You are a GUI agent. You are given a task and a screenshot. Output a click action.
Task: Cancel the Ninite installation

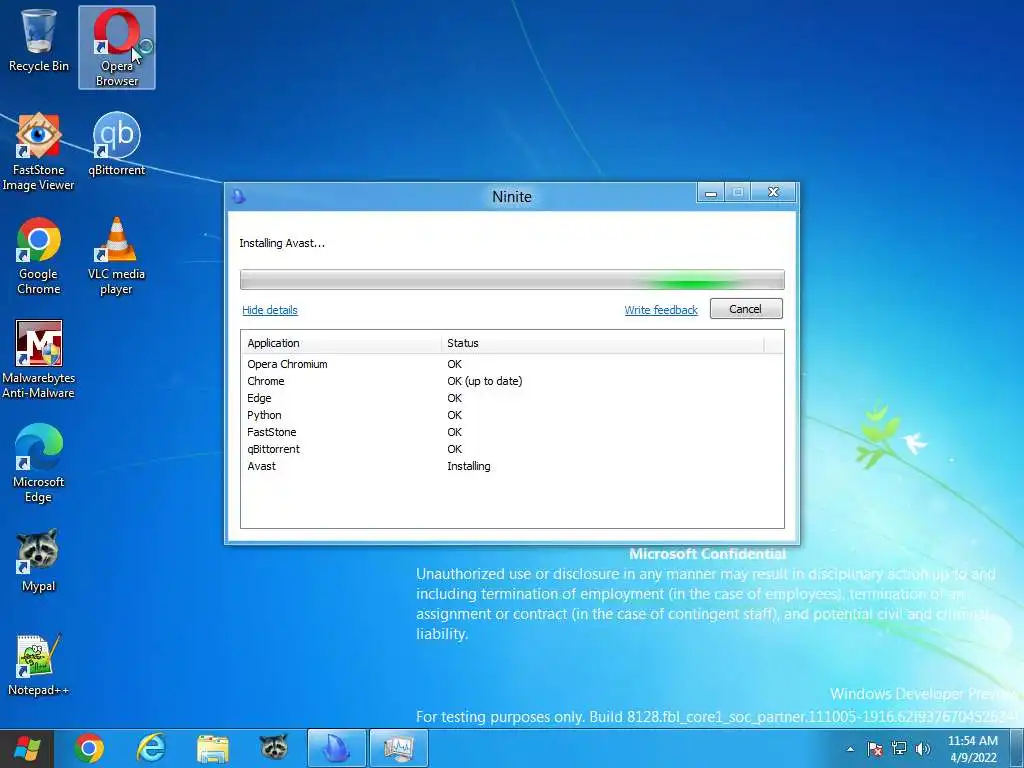(746, 309)
